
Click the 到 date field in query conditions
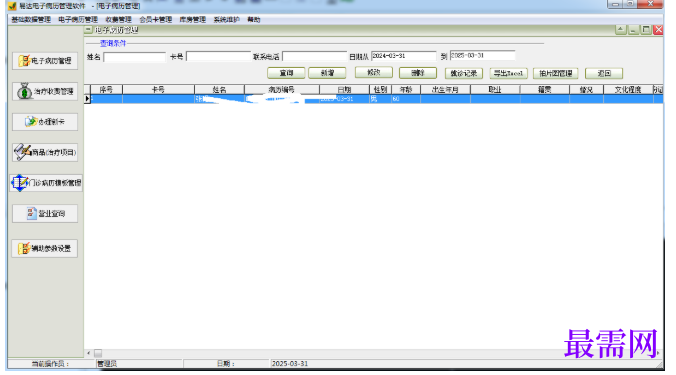pyautogui.click(x=482, y=56)
